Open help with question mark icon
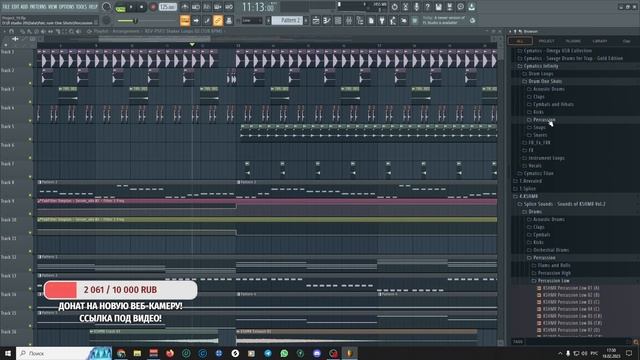This screenshot has width=640, height=360. coord(427,7)
